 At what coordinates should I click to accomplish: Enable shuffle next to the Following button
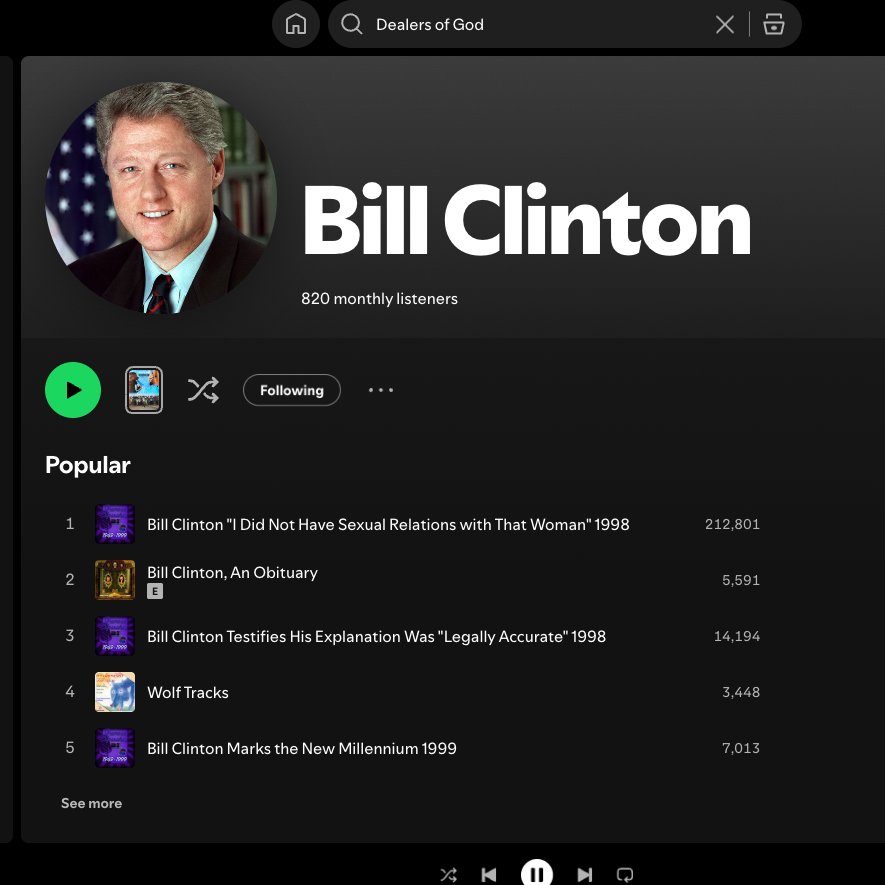(x=203, y=390)
